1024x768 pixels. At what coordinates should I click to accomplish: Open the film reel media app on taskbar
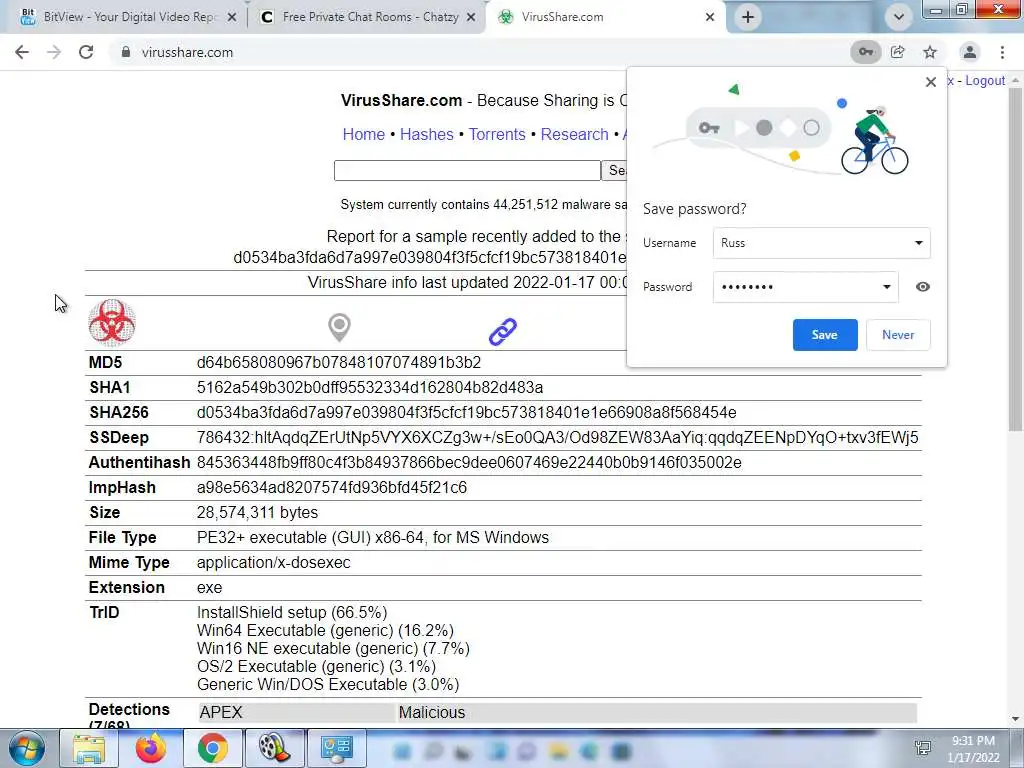(274, 748)
